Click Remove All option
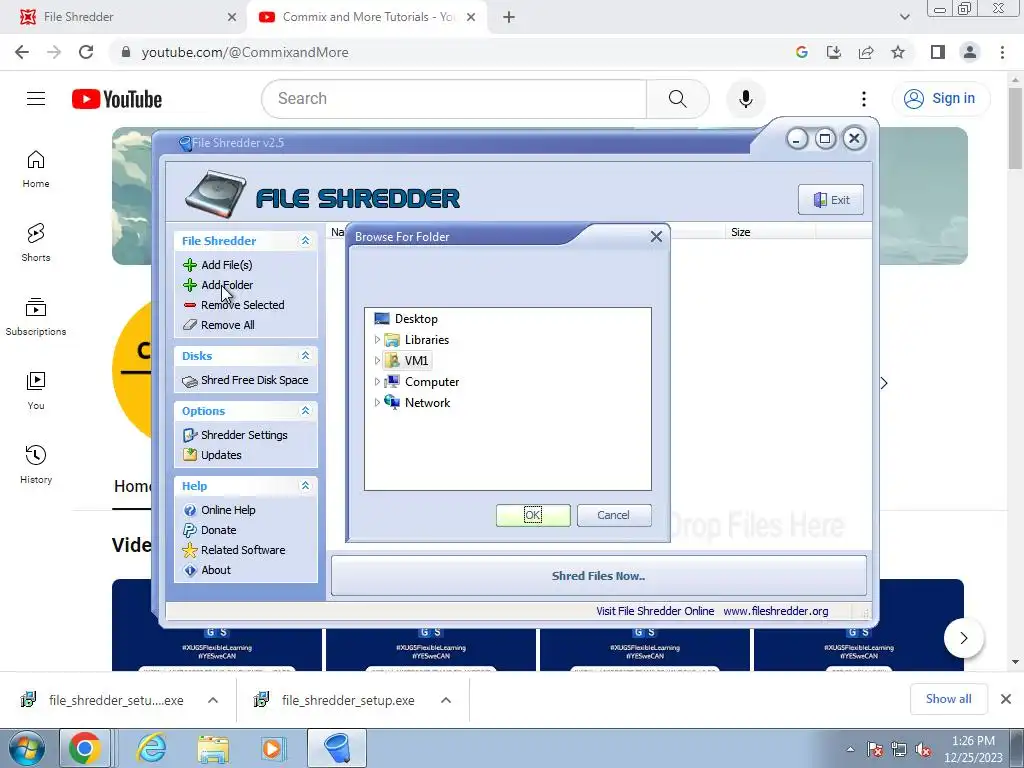1024x768 pixels. pyautogui.click(x=219, y=325)
